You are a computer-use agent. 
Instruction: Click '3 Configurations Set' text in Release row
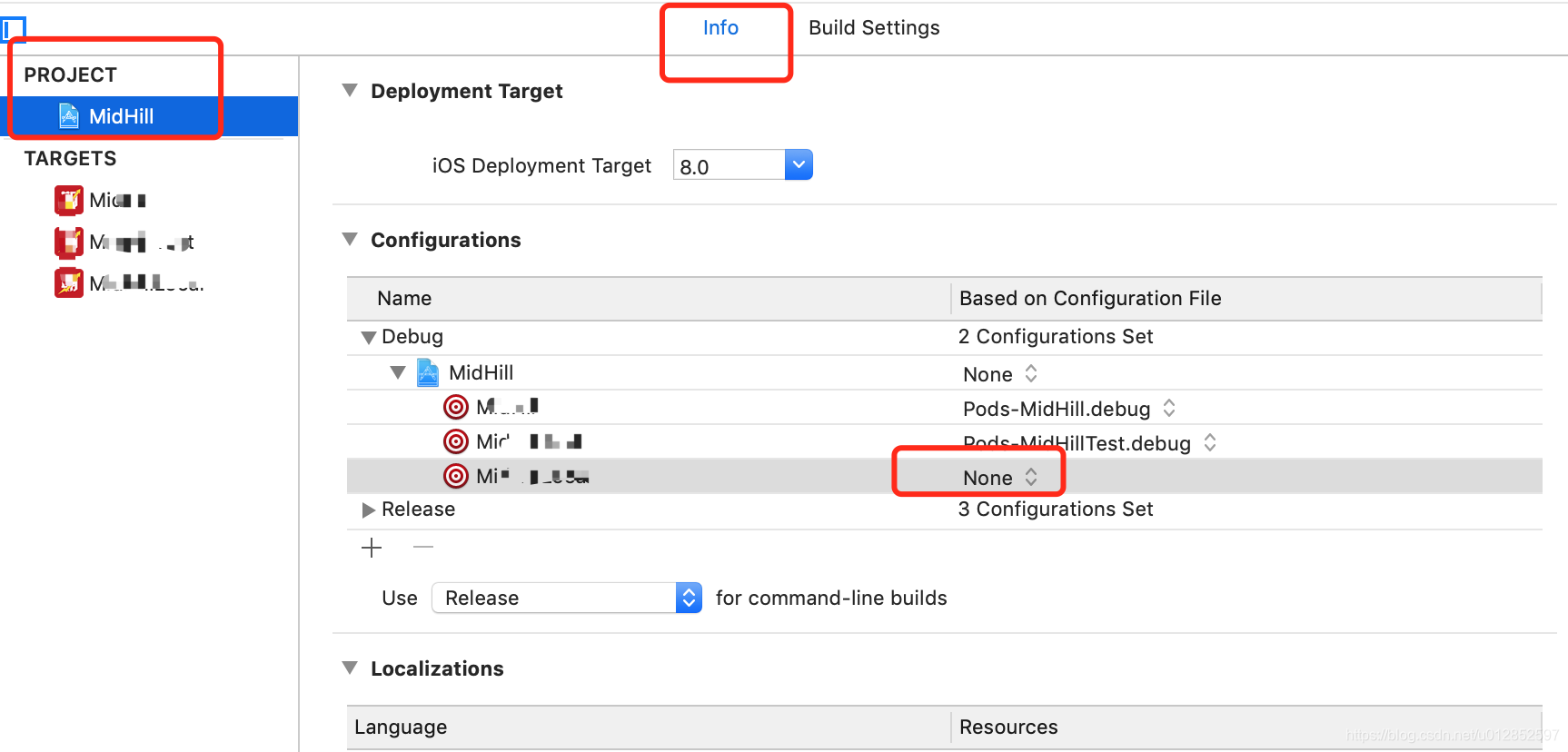pos(1056,510)
